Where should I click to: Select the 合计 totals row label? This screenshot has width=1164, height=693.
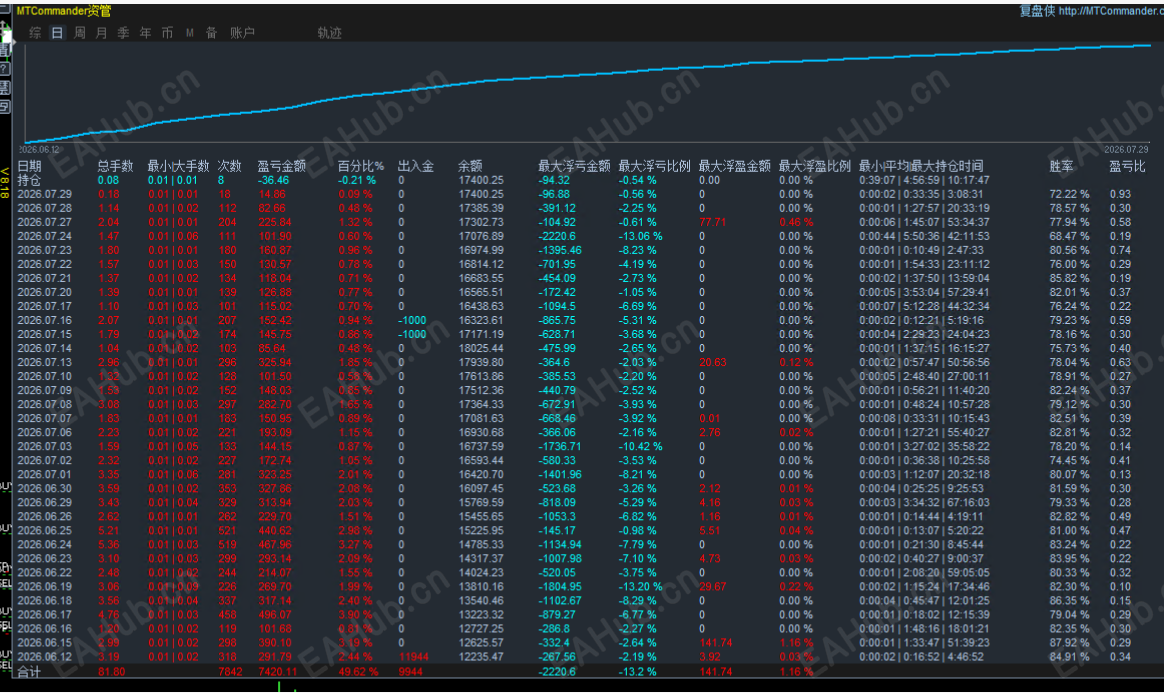(x=30, y=671)
